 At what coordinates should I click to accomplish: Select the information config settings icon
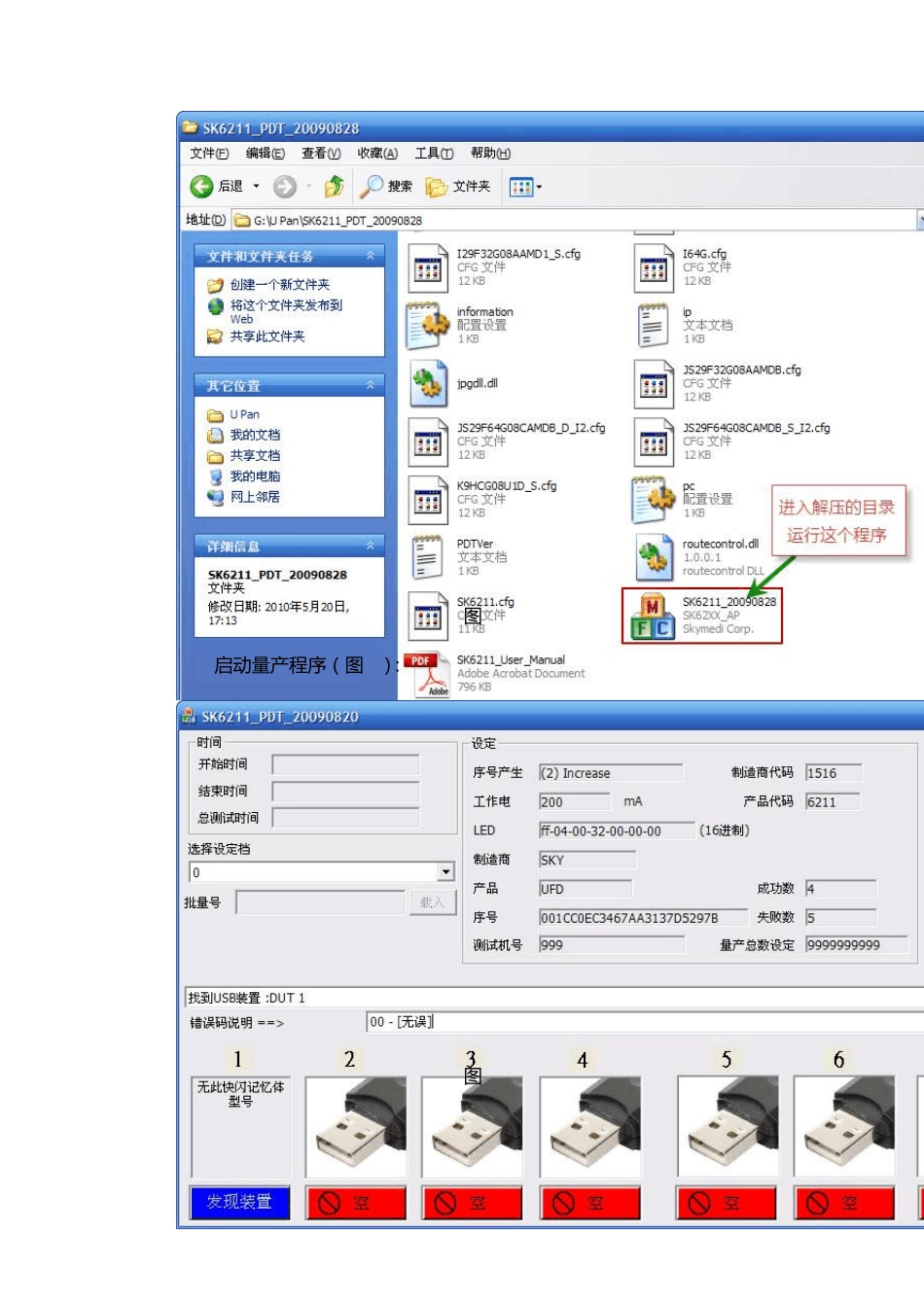(428, 326)
